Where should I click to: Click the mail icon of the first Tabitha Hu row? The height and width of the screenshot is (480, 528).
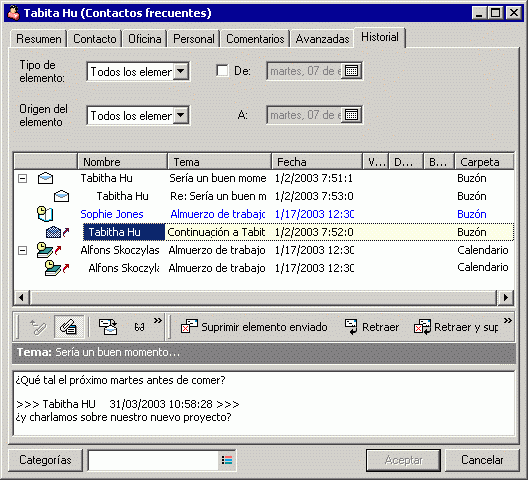coord(45,178)
